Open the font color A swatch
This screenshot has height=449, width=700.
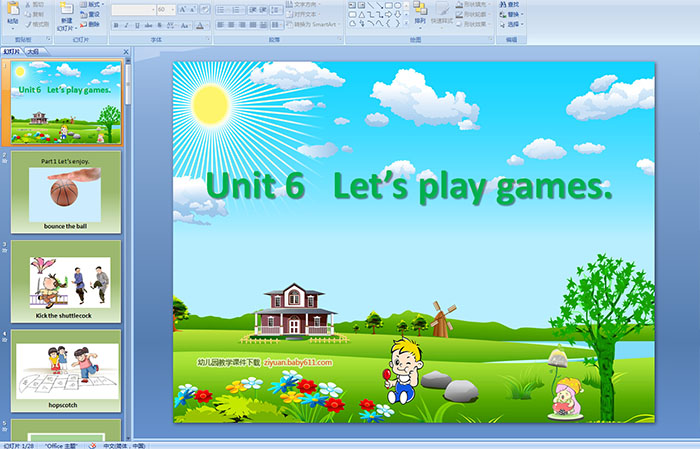(200, 25)
